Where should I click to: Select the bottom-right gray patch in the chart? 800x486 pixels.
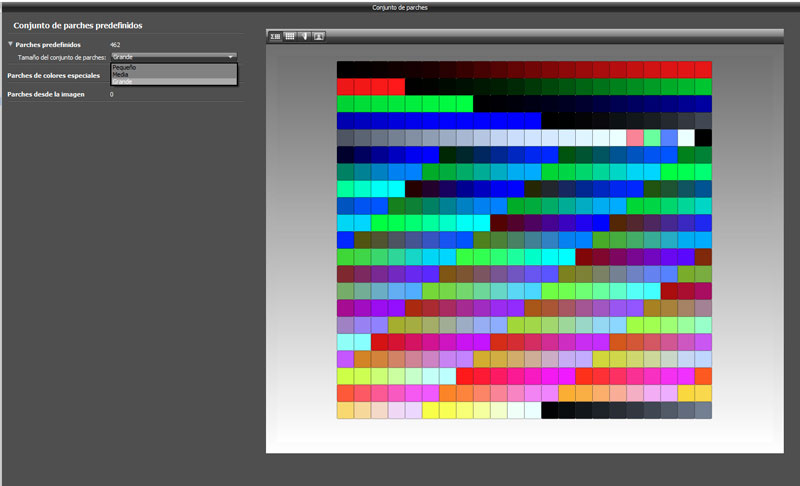click(703, 410)
